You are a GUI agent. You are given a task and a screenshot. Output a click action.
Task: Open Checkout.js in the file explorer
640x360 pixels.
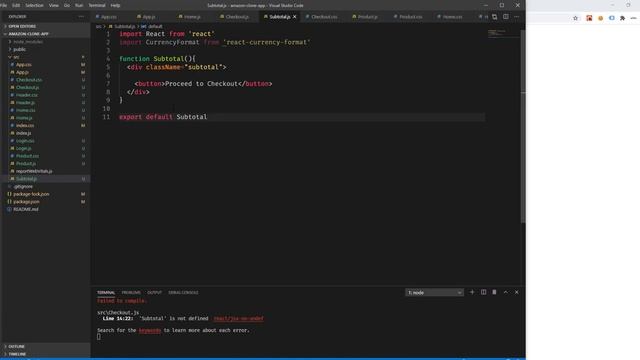27,87
